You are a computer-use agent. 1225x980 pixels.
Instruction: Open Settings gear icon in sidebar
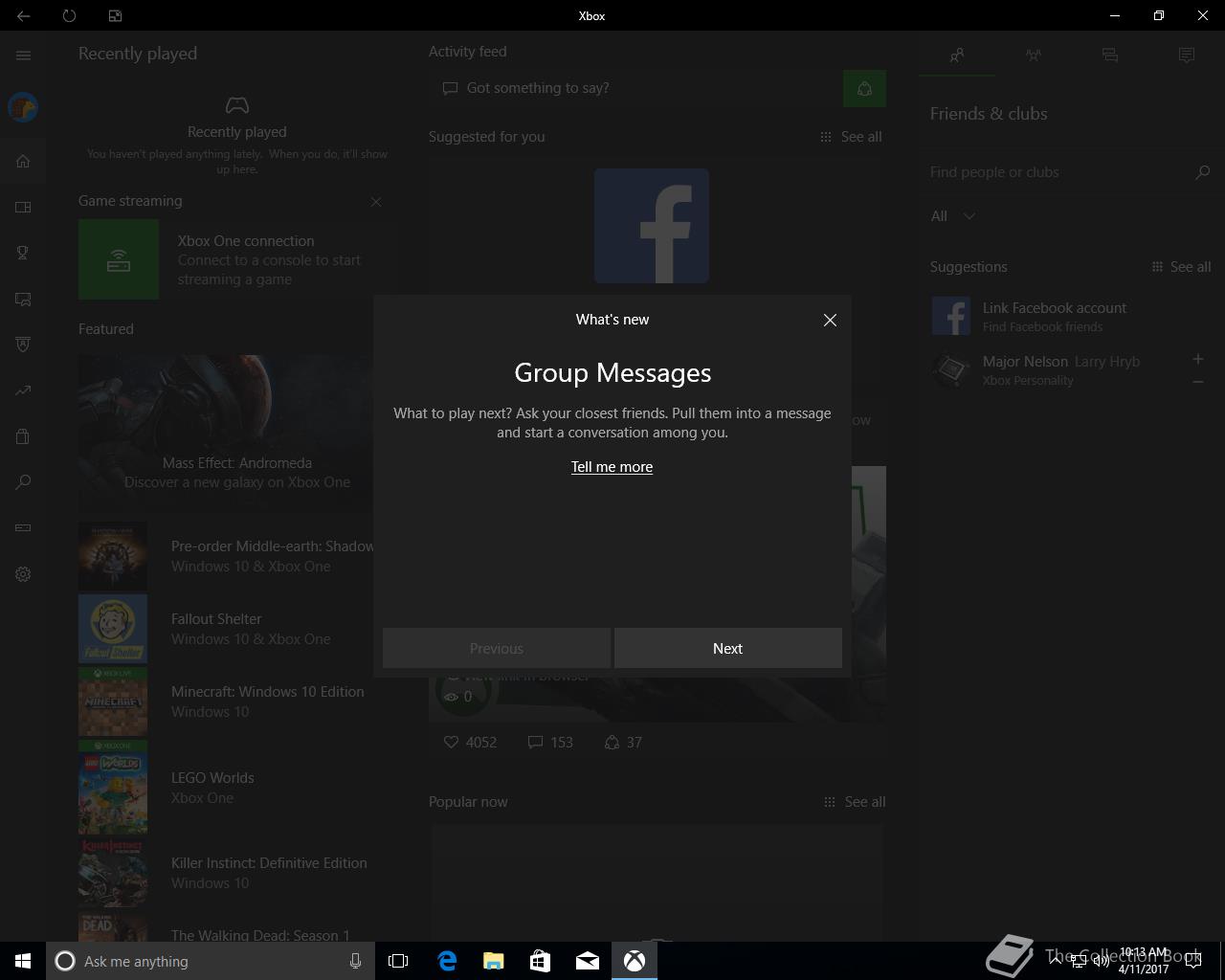tap(23, 574)
